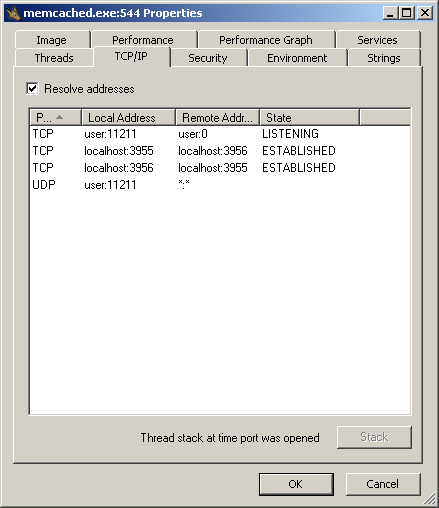Image resolution: width=439 pixels, height=508 pixels.
Task: Open the Performance tab
Action: tap(143, 40)
